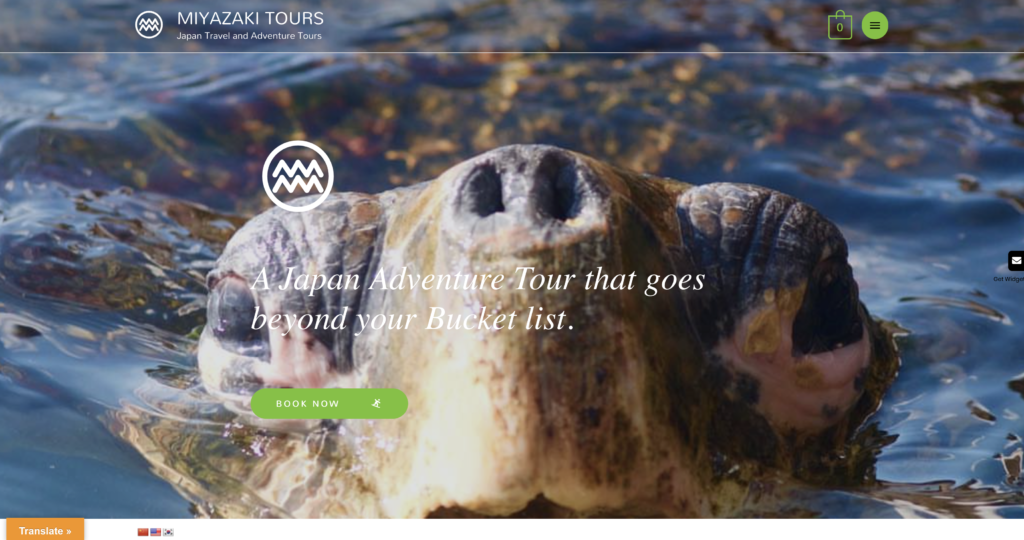Open the green hamburger menu button
The width and height of the screenshot is (1024, 540).
874,25
